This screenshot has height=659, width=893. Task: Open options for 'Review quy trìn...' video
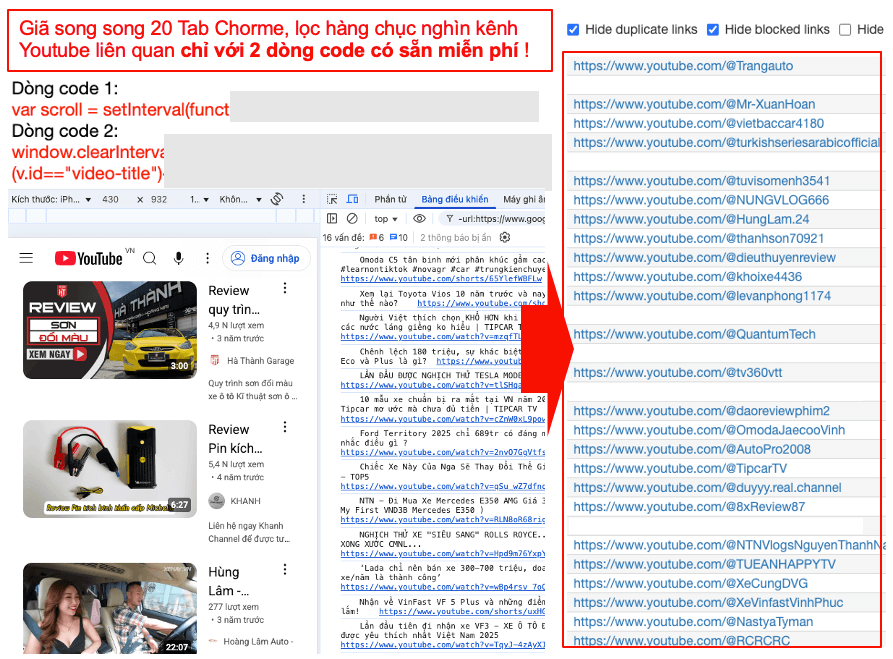tap(285, 288)
